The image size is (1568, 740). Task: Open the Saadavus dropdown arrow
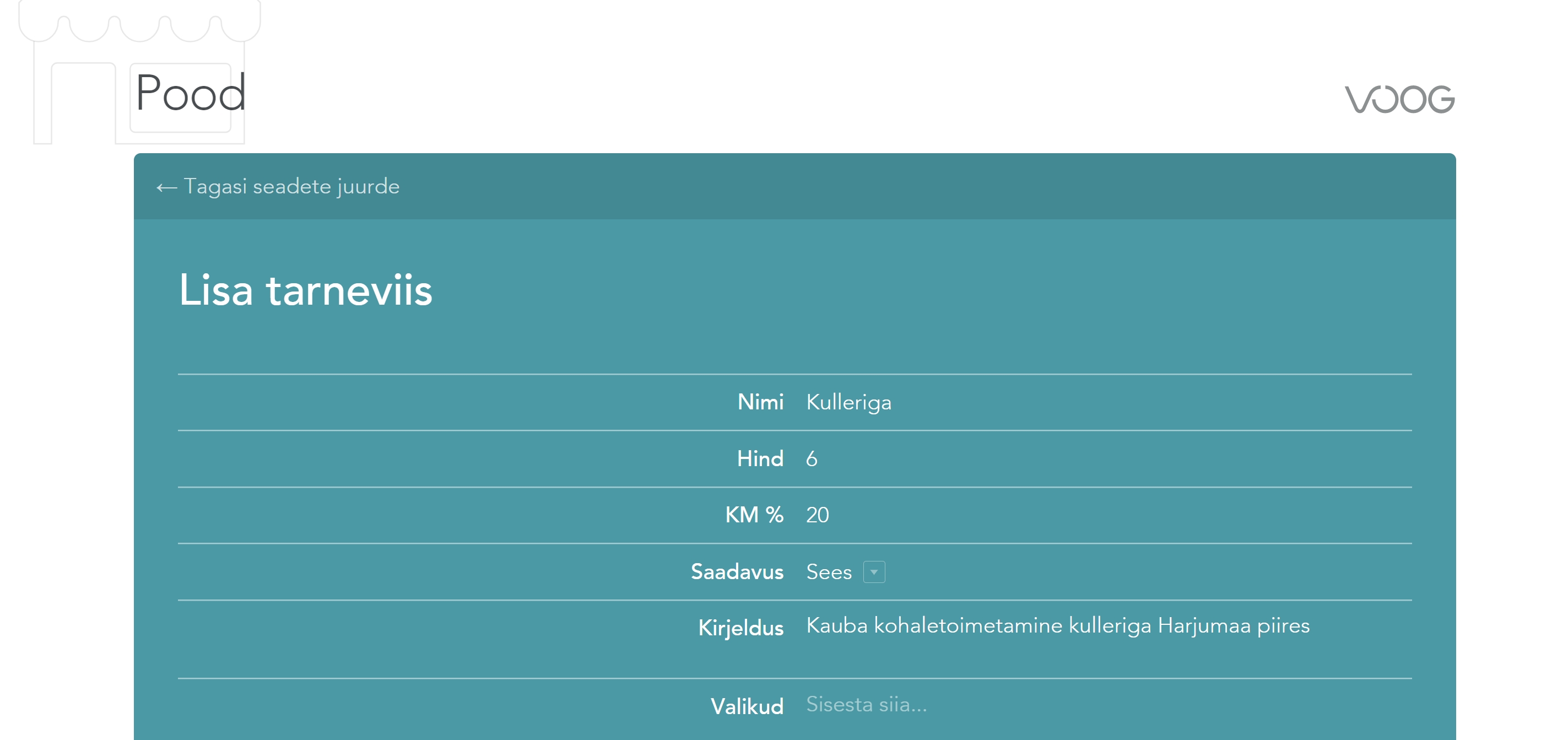click(x=873, y=572)
